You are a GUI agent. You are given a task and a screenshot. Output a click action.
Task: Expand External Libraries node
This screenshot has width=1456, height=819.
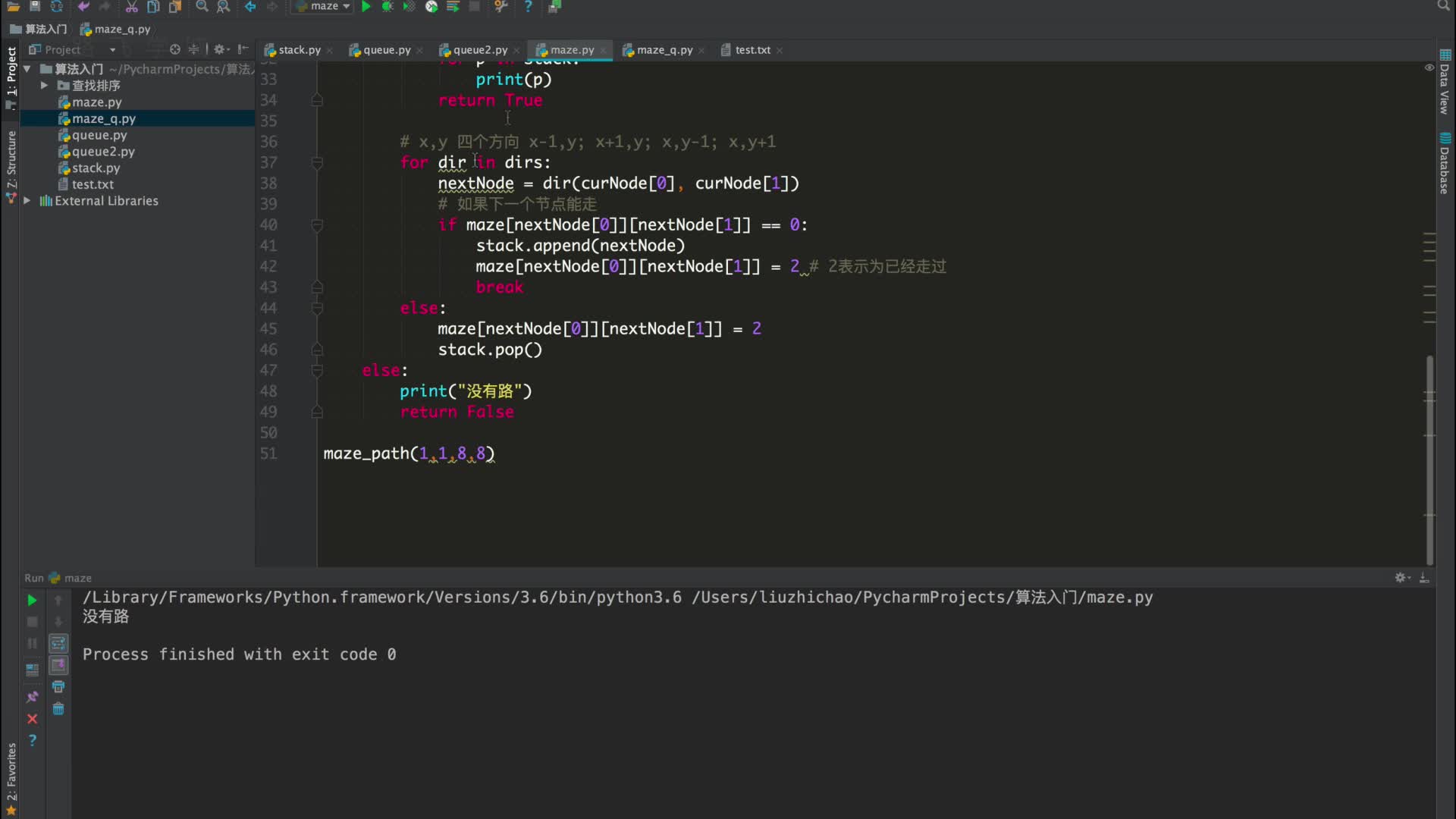[x=27, y=201]
